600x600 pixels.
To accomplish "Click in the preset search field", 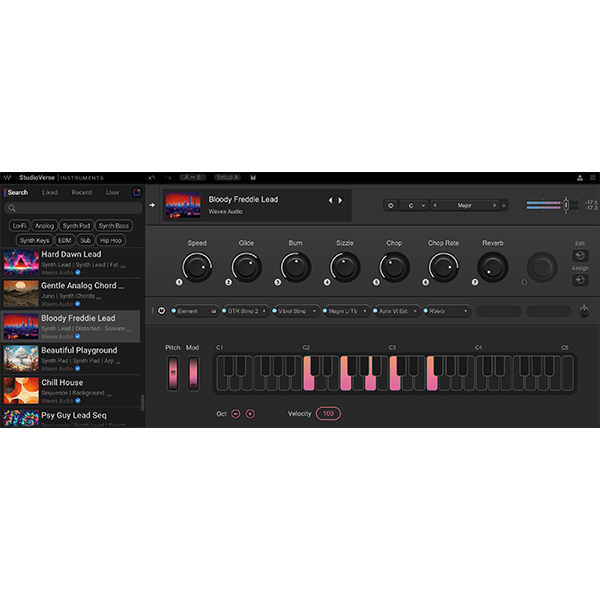I will coord(73,208).
